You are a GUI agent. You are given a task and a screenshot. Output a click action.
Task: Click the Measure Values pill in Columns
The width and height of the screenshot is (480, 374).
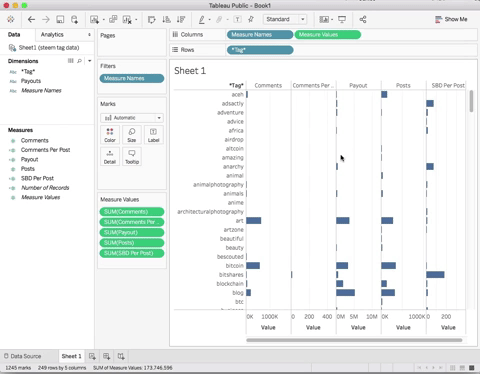click(327, 35)
